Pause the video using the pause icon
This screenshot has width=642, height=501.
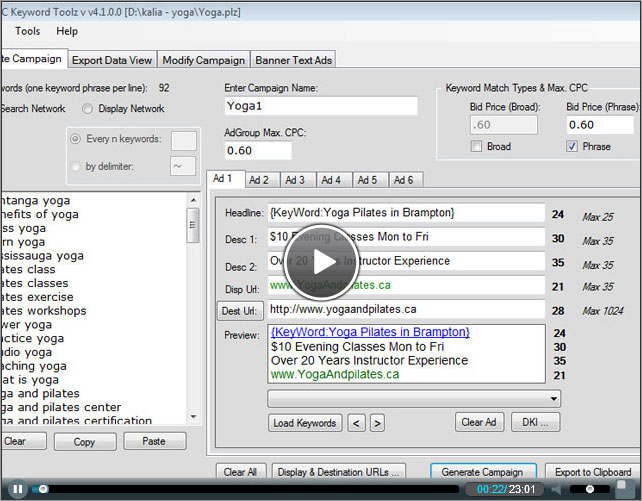(18, 489)
